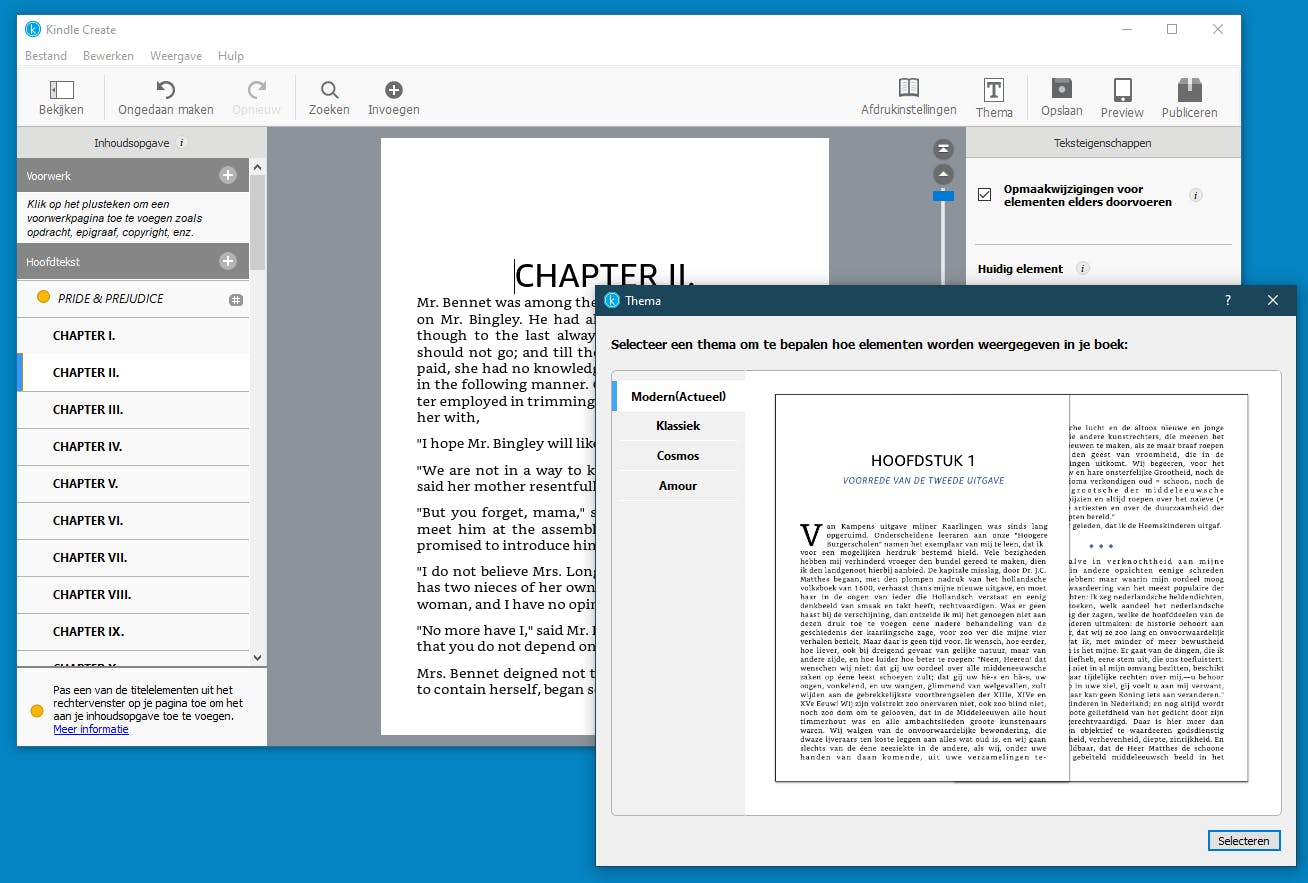Open Afdrukinstellingen print settings

point(909,97)
